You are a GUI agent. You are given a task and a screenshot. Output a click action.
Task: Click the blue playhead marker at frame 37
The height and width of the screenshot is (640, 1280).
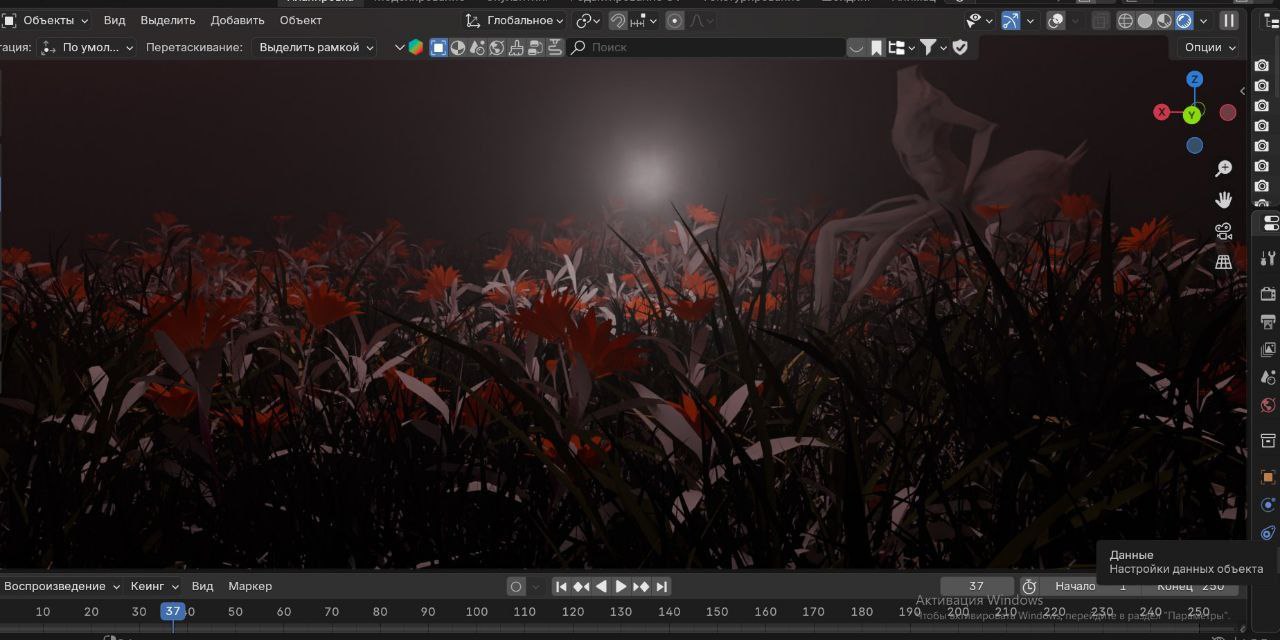tap(173, 611)
